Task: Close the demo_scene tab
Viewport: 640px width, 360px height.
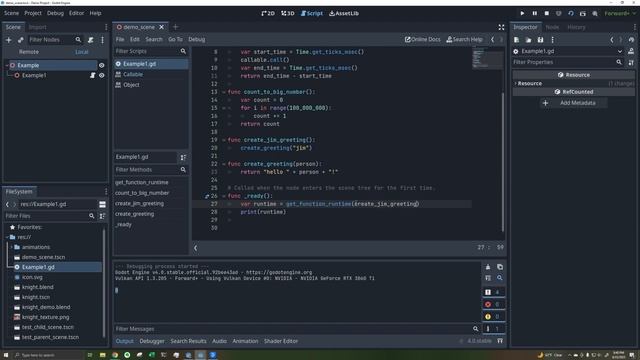Action: [161, 27]
